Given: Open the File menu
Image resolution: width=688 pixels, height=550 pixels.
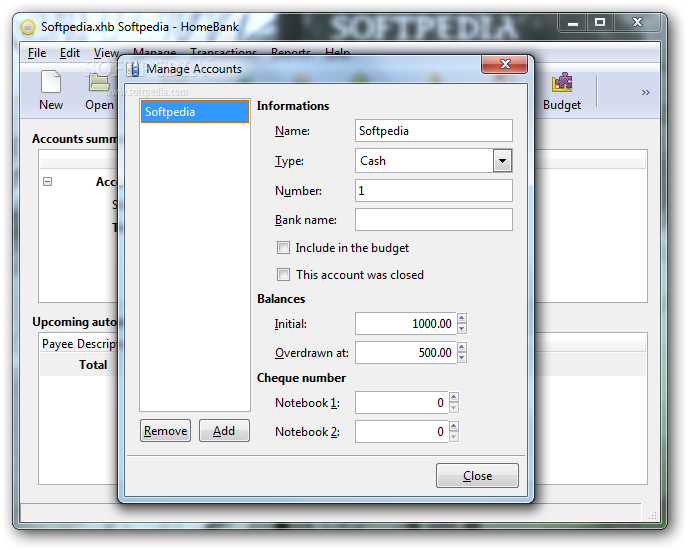Looking at the screenshot, I should point(37,53).
